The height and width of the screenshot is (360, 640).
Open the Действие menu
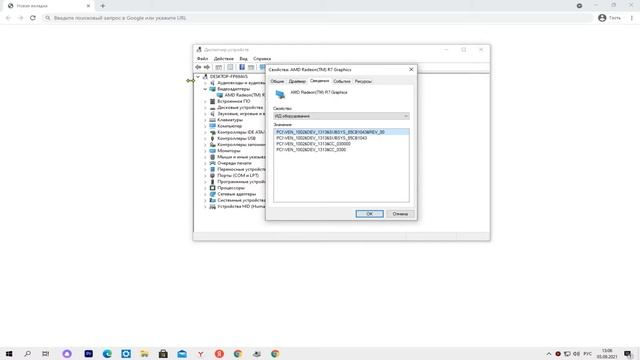224,59
